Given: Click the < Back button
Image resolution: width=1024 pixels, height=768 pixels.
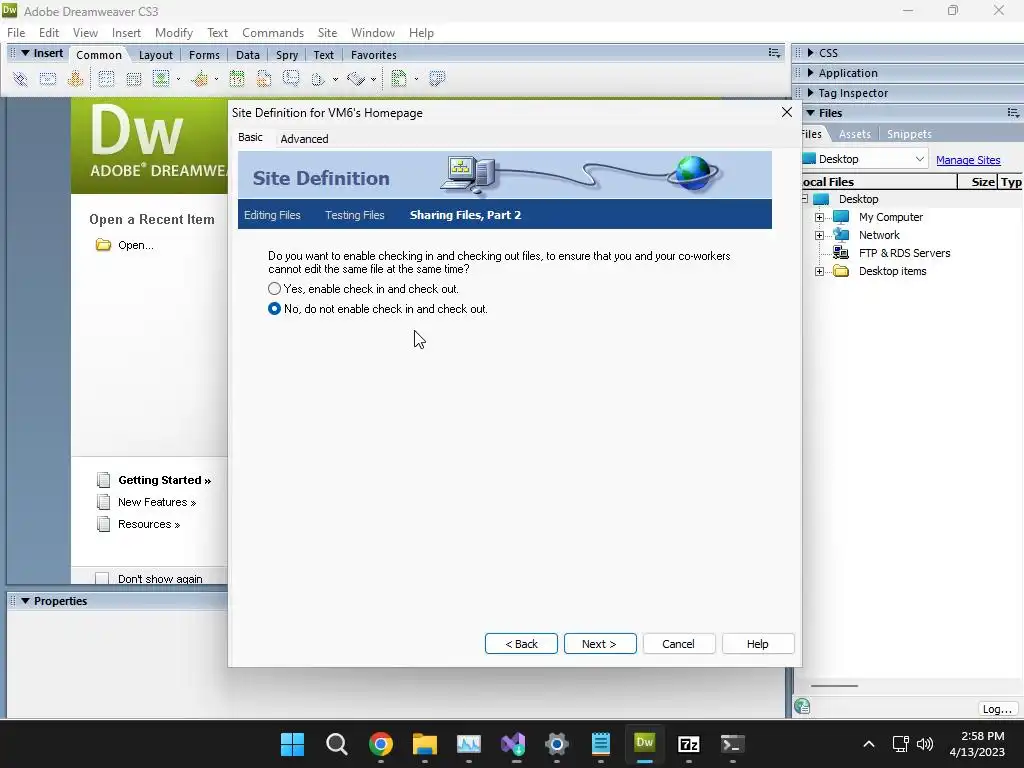Looking at the screenshot, I should [x=521, y=643].
